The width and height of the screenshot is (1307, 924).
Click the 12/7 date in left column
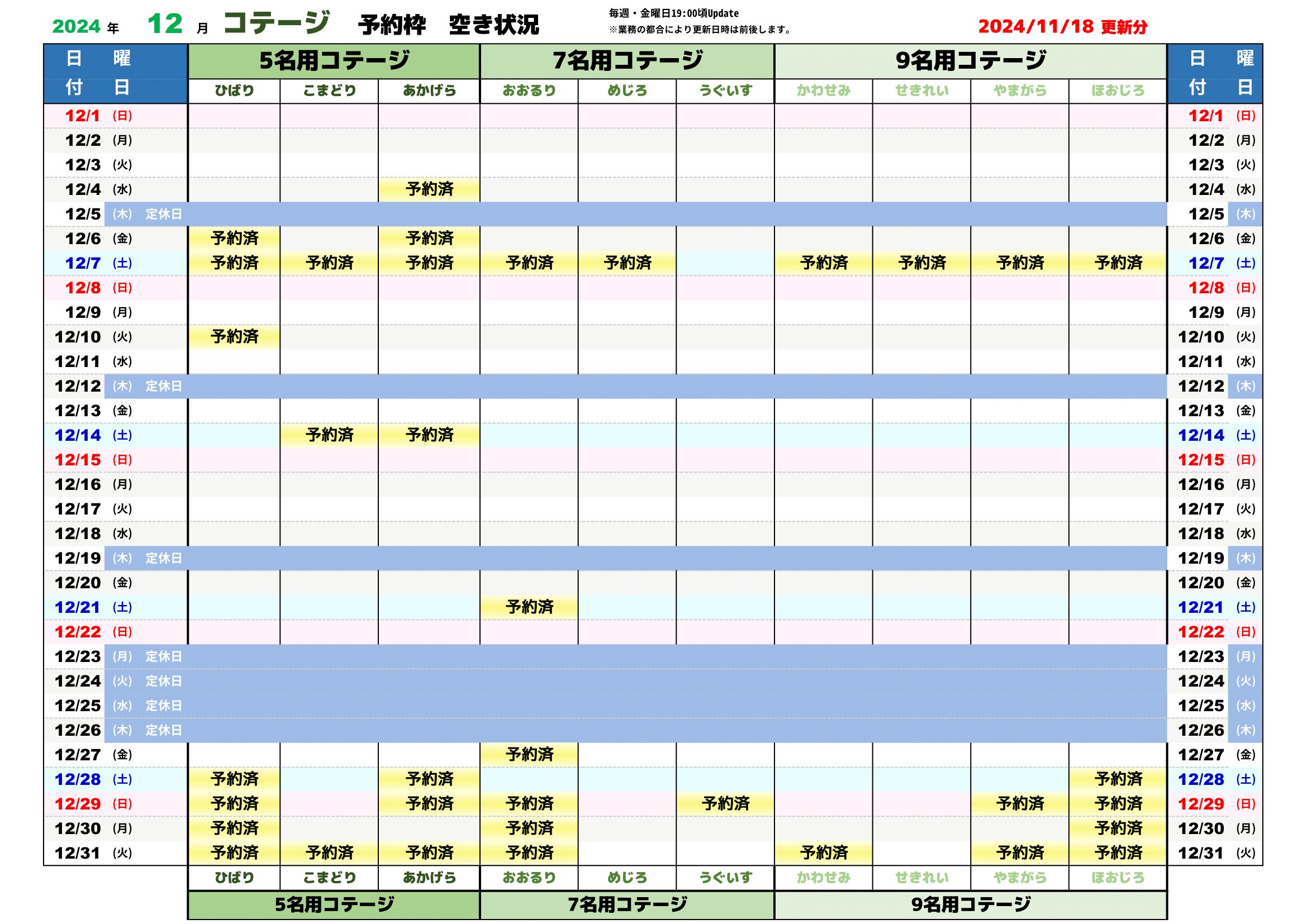(x=83, y=264)
